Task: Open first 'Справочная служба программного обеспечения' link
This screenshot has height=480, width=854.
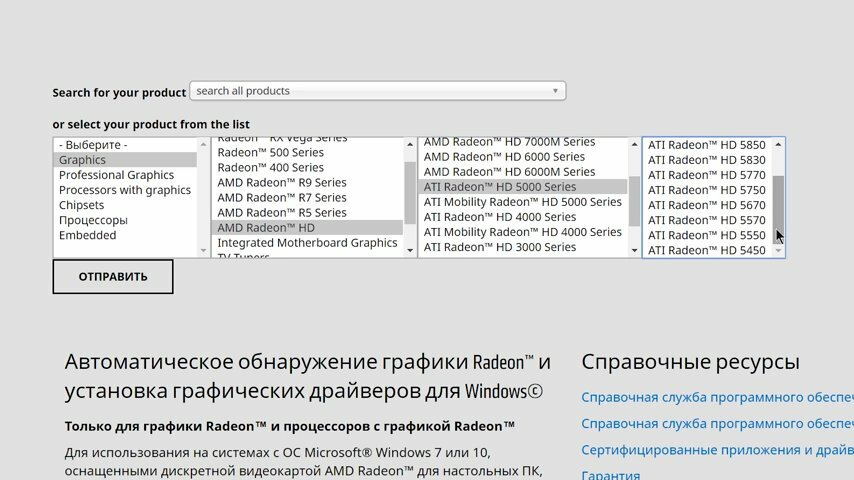Action: pyautogui.click(x=717, y=397)
